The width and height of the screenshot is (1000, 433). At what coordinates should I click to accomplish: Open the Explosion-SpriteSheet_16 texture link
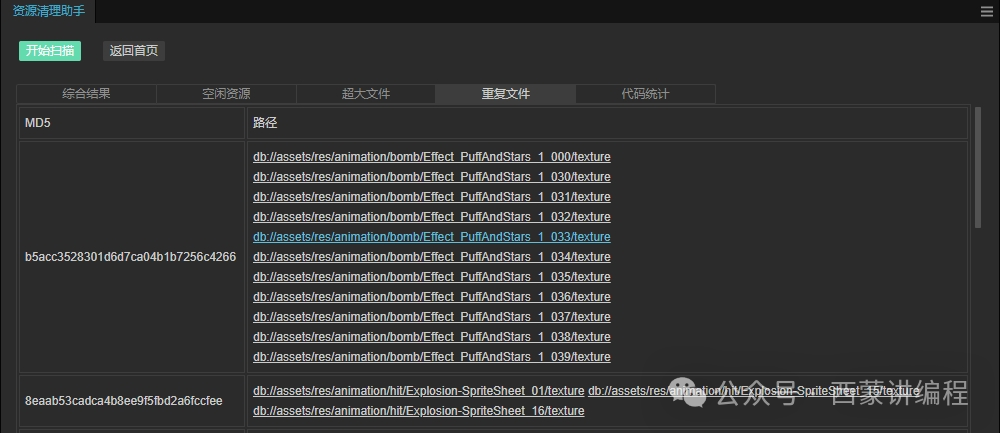(418, 411)
